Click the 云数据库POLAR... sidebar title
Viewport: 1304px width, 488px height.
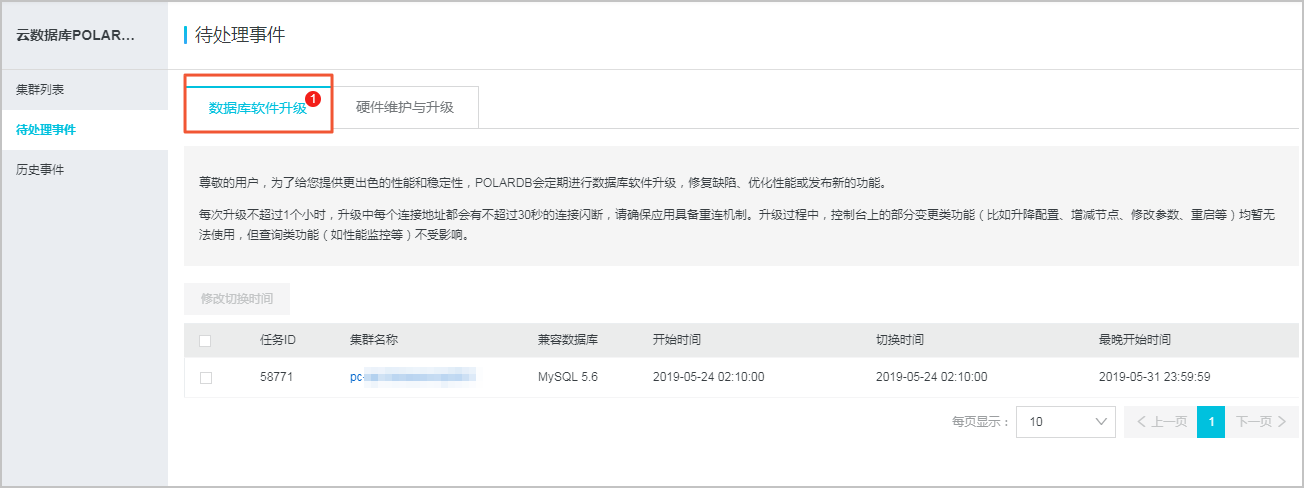coord(75,35)
